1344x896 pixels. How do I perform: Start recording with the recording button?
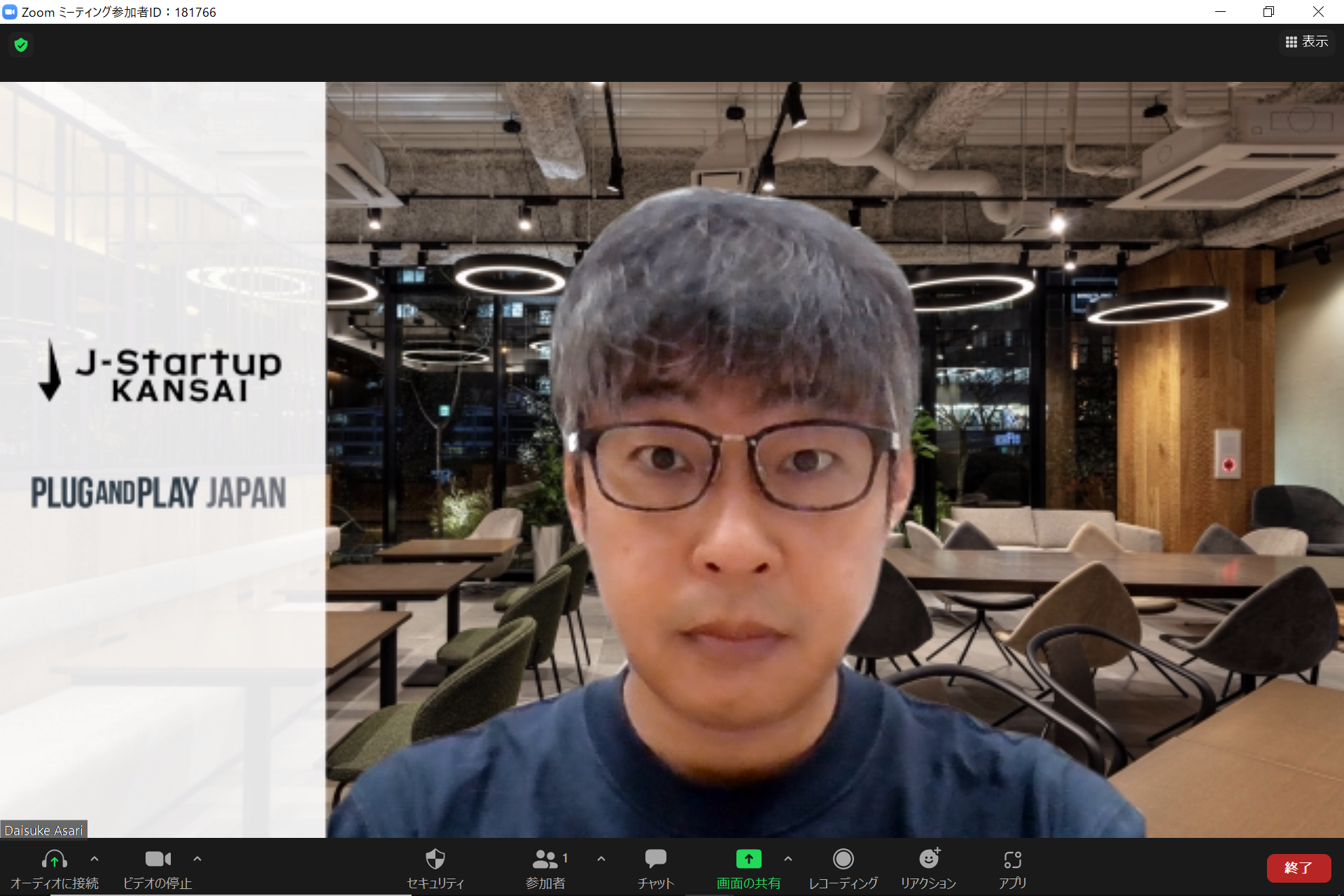pos(843,859)
